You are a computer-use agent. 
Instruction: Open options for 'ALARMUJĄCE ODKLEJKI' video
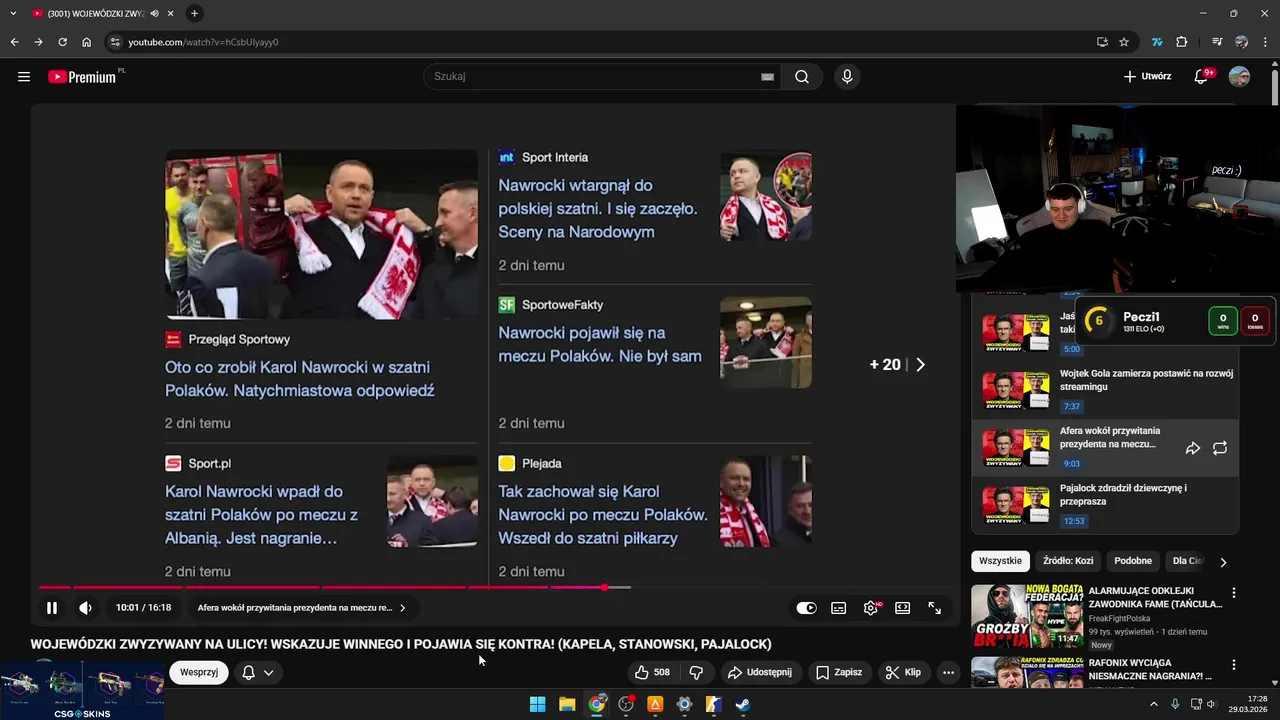(x=1233, y=593)
